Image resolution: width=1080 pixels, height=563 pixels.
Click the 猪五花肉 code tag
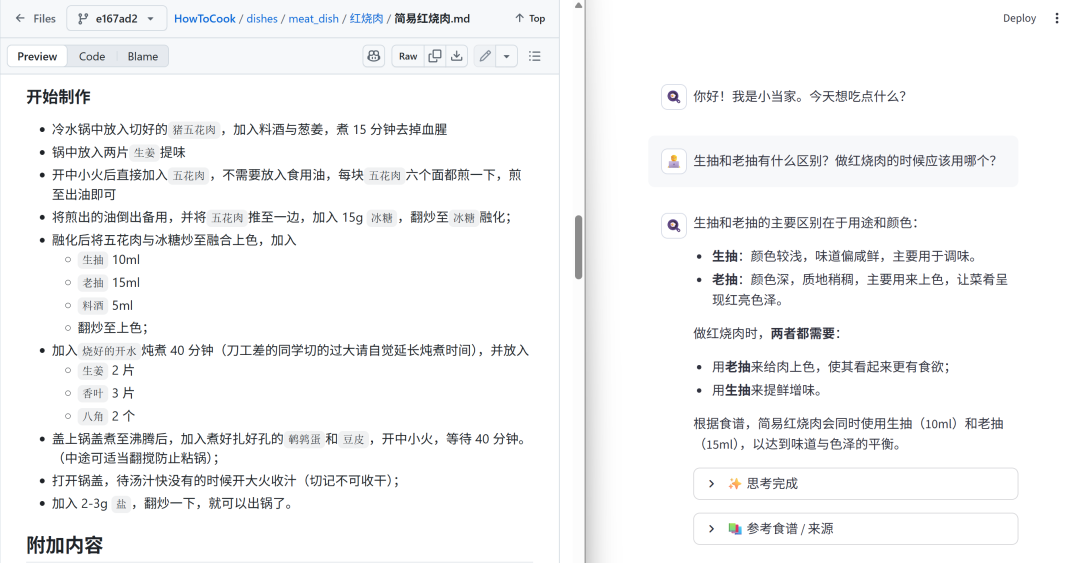194,130
